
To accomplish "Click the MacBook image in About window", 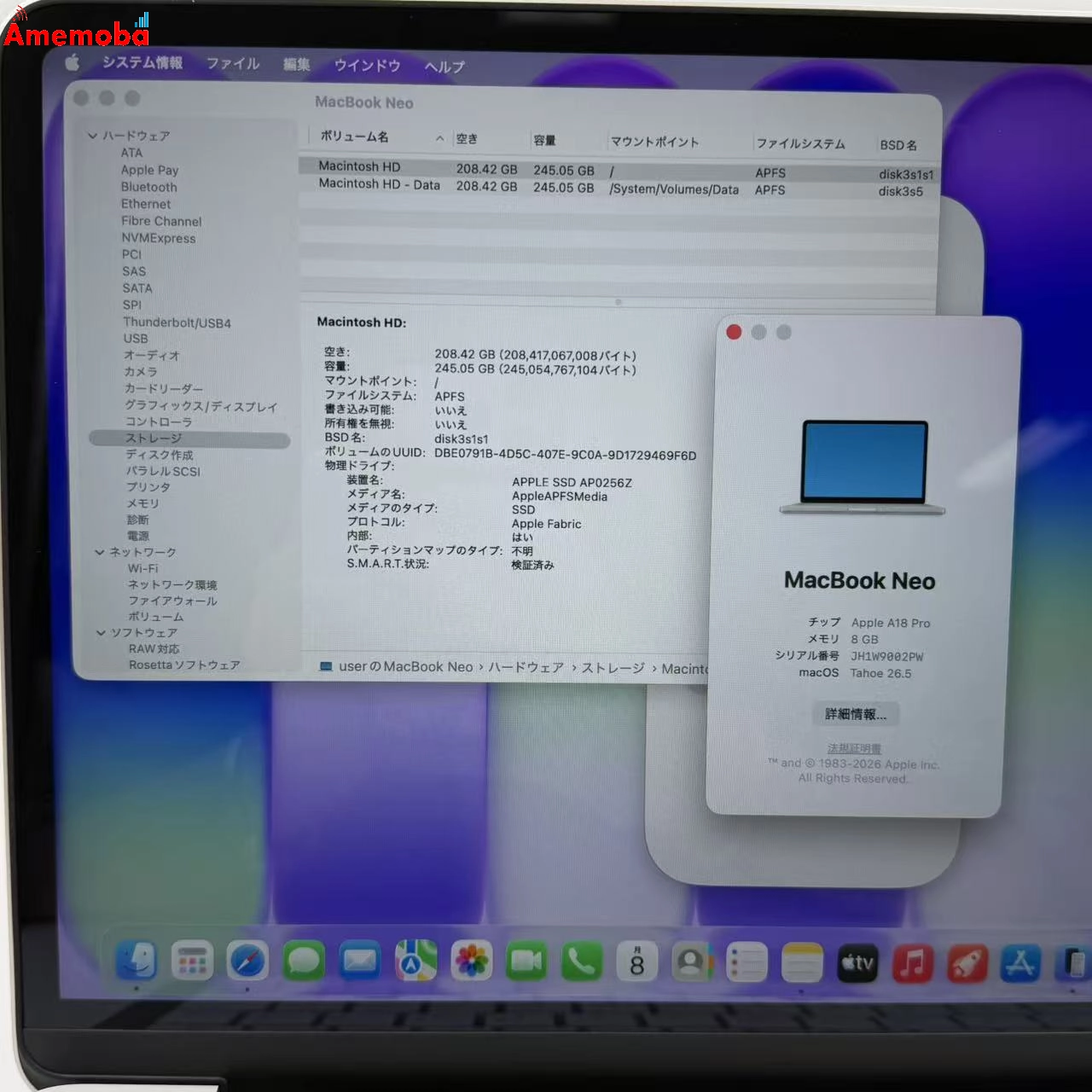I will coord(863,467).
